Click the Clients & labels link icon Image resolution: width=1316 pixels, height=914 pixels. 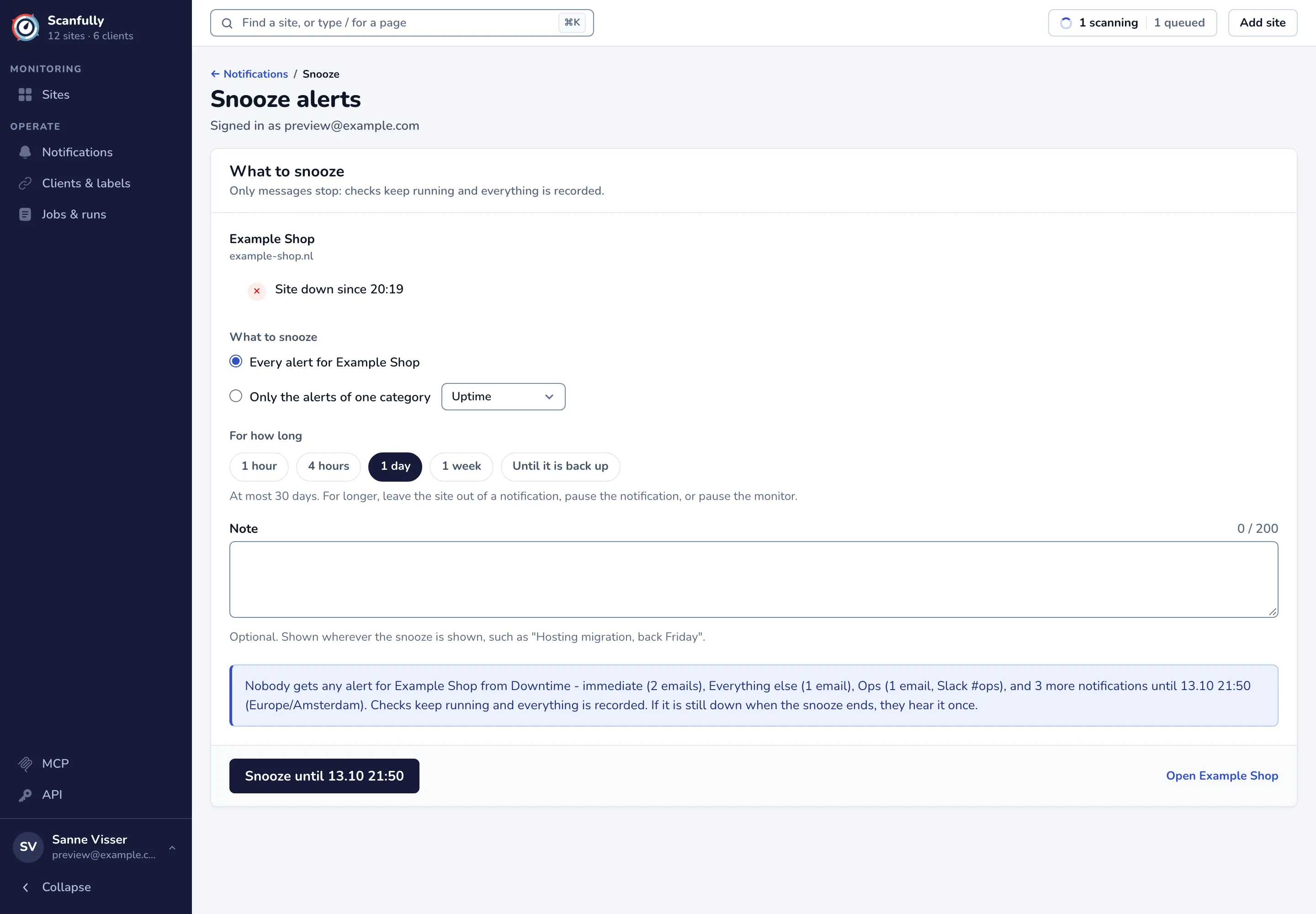tap(25, 183)
